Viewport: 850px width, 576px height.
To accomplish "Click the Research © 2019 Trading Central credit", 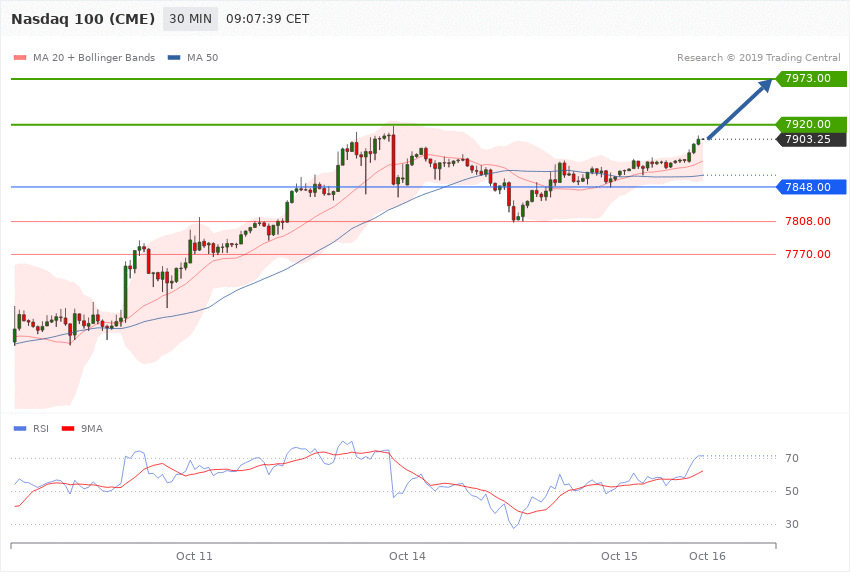I will click(x=758, y=57).
